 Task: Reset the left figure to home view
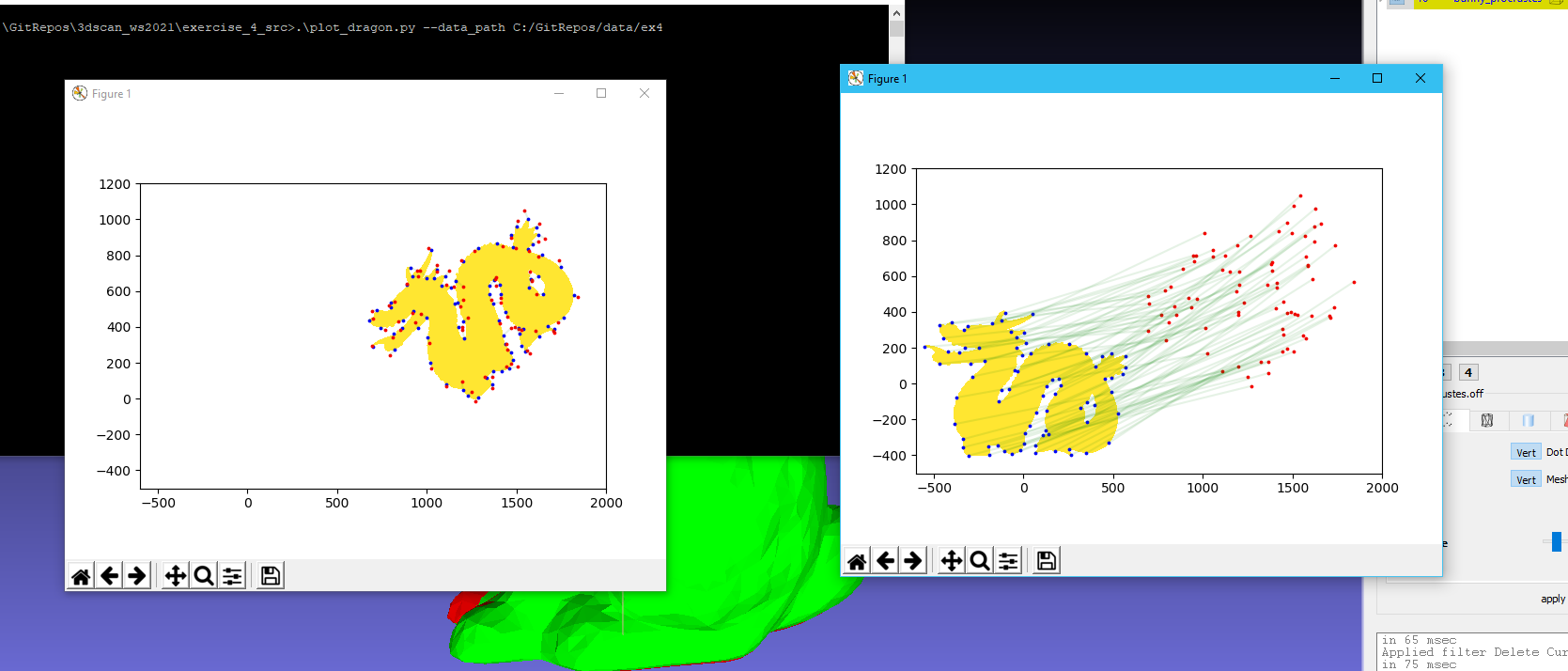click(x=82, y=575)
